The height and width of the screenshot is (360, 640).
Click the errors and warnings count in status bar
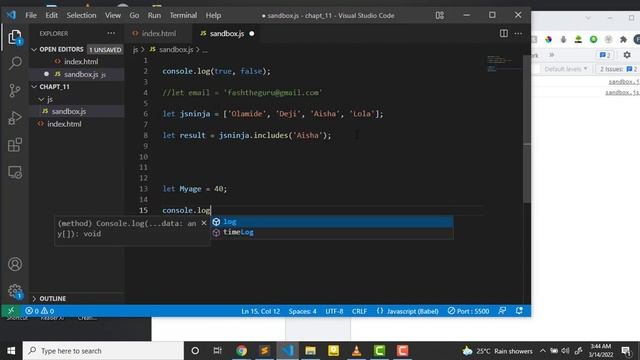pos(40,311)
